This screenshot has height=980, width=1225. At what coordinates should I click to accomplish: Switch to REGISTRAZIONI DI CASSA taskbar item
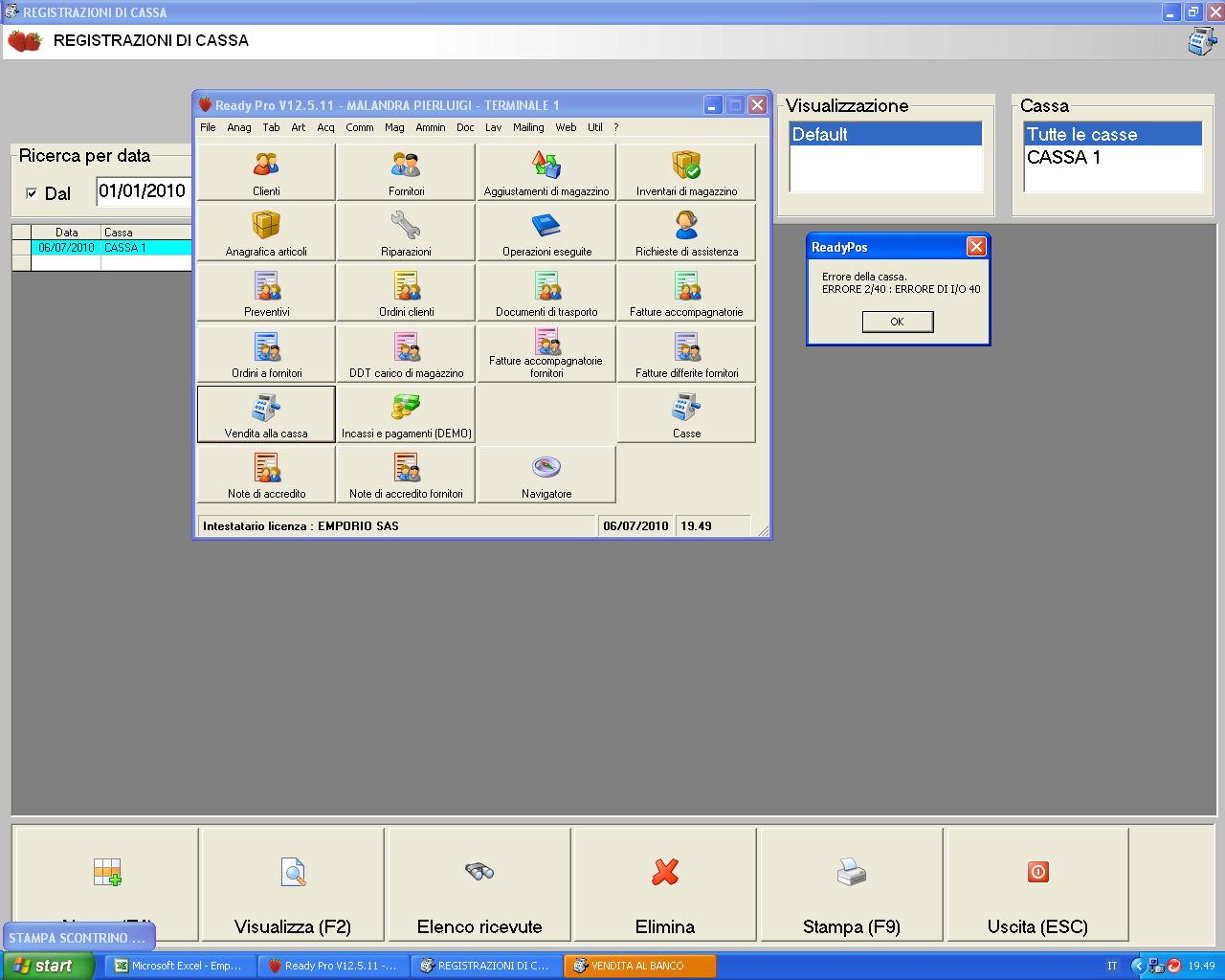[487, 966]
